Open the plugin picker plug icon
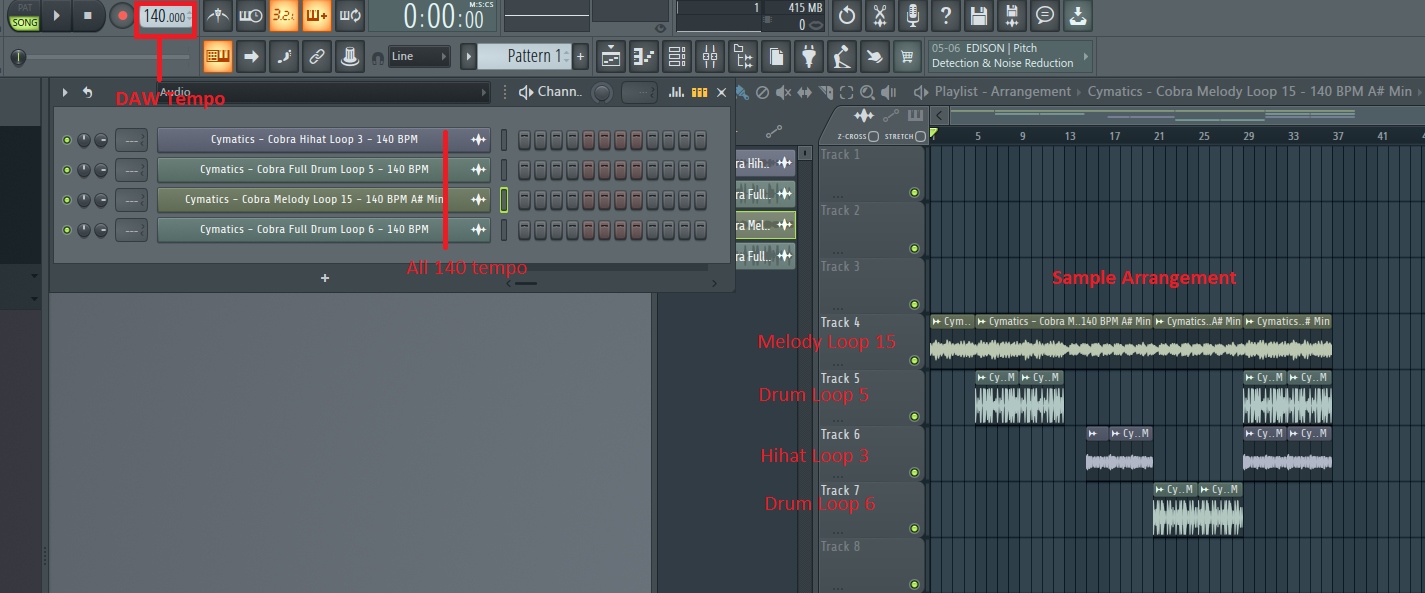The height and width of the screenshot is (593, 1425). (809, 57)
